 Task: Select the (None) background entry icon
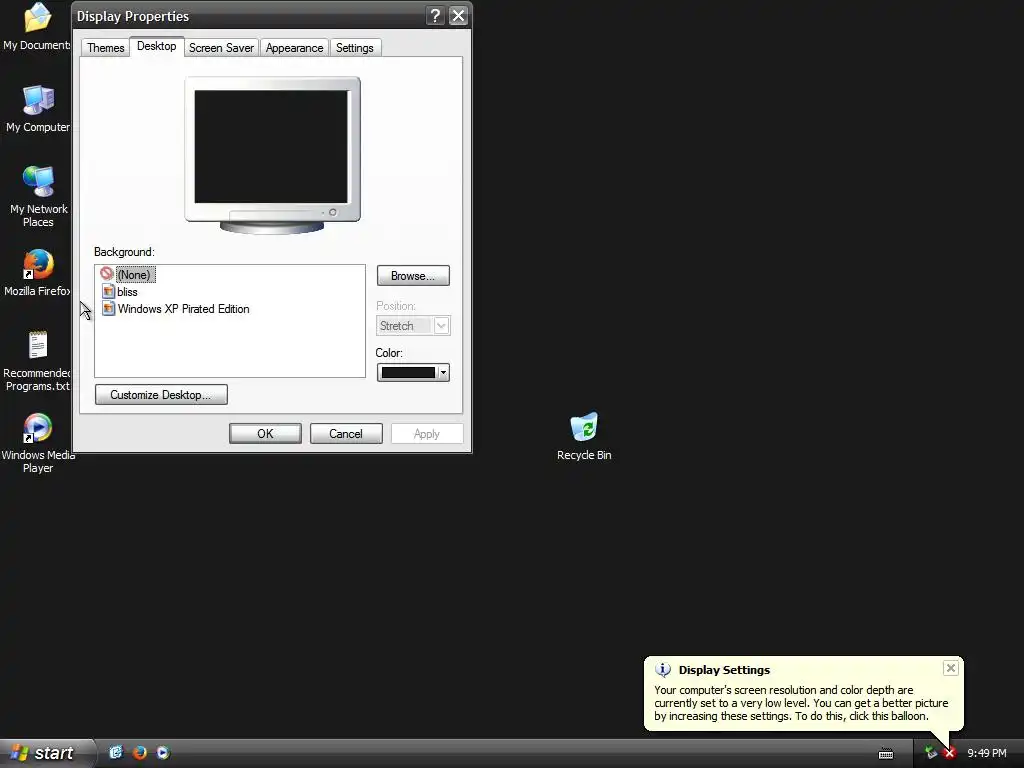(107, 274)
